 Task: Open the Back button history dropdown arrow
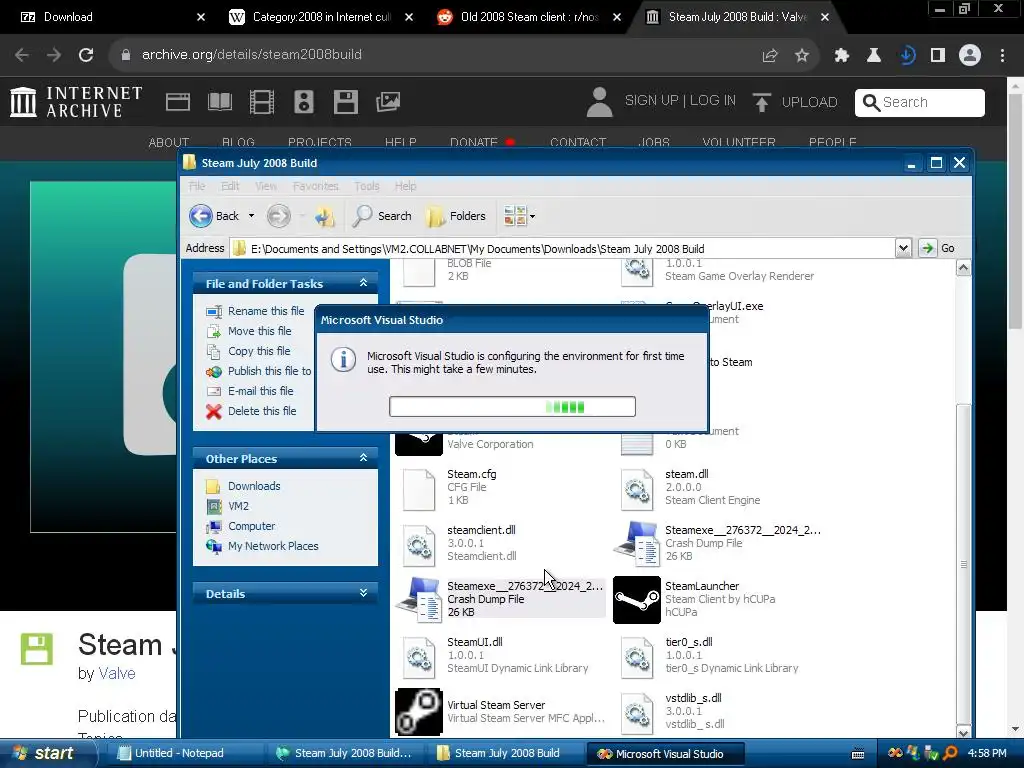251,216
